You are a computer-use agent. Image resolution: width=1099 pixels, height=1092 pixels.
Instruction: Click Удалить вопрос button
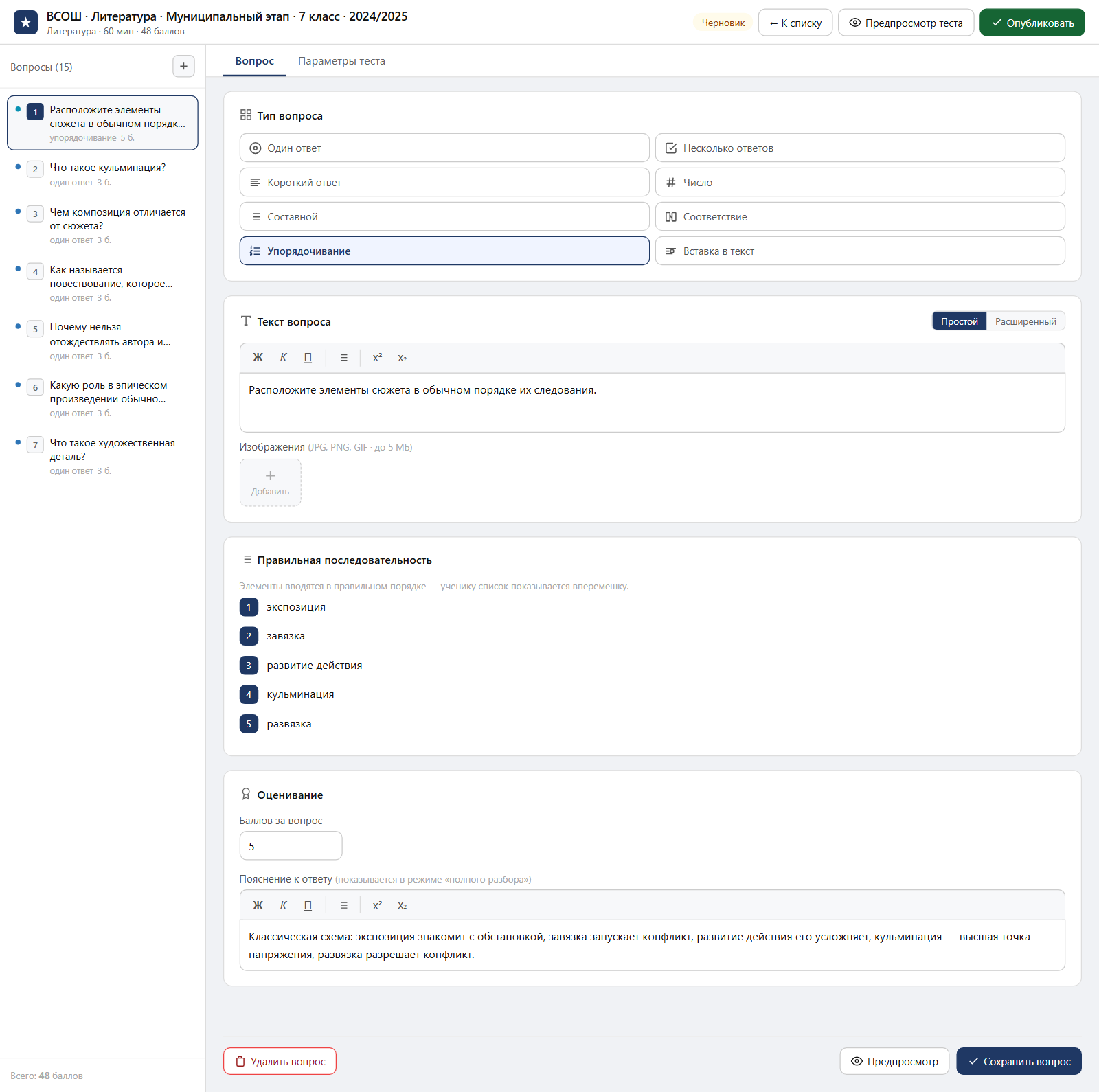(x=280, y=1061)
